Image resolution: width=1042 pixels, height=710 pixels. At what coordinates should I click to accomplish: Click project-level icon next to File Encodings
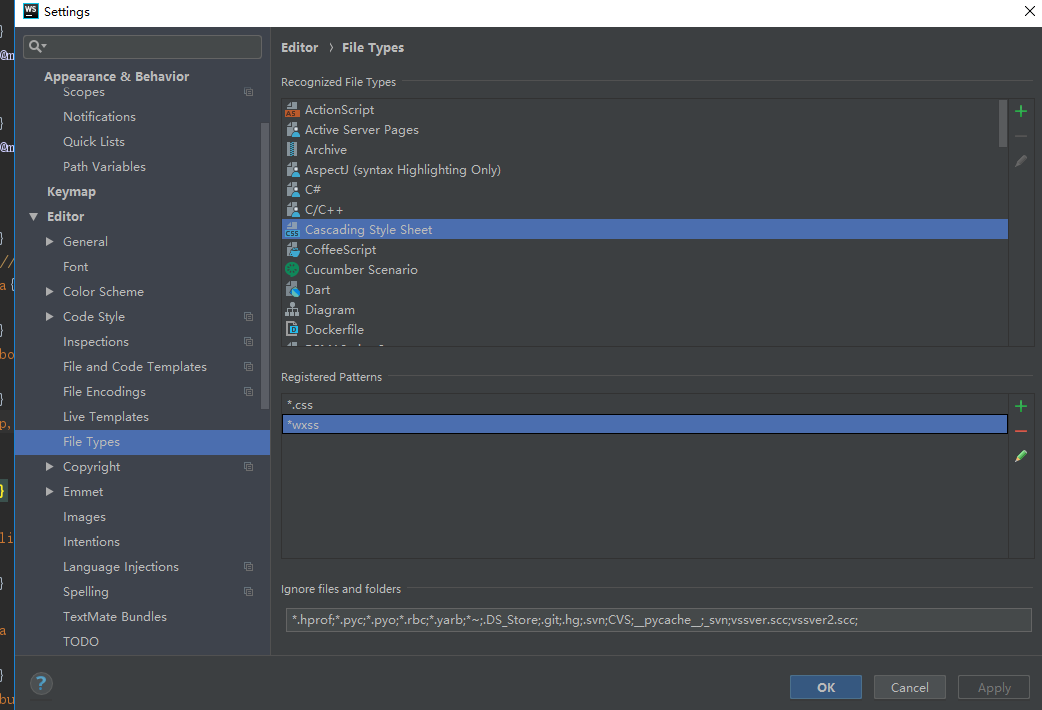click(x=249, y=392)
